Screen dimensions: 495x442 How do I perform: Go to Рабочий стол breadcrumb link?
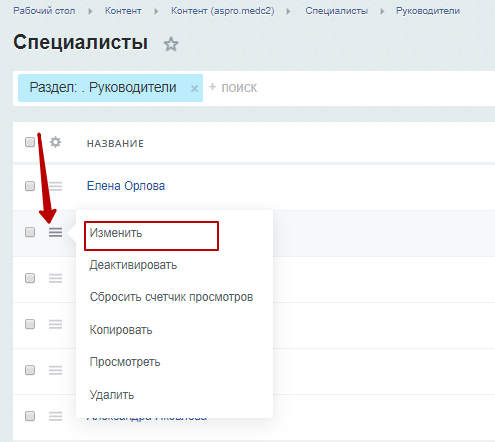(x=44, y=11)
